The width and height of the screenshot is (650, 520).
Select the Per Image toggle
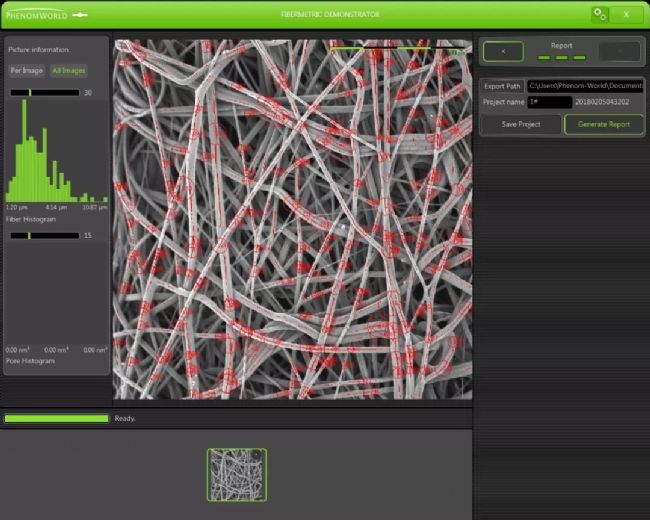click(27, 71)
